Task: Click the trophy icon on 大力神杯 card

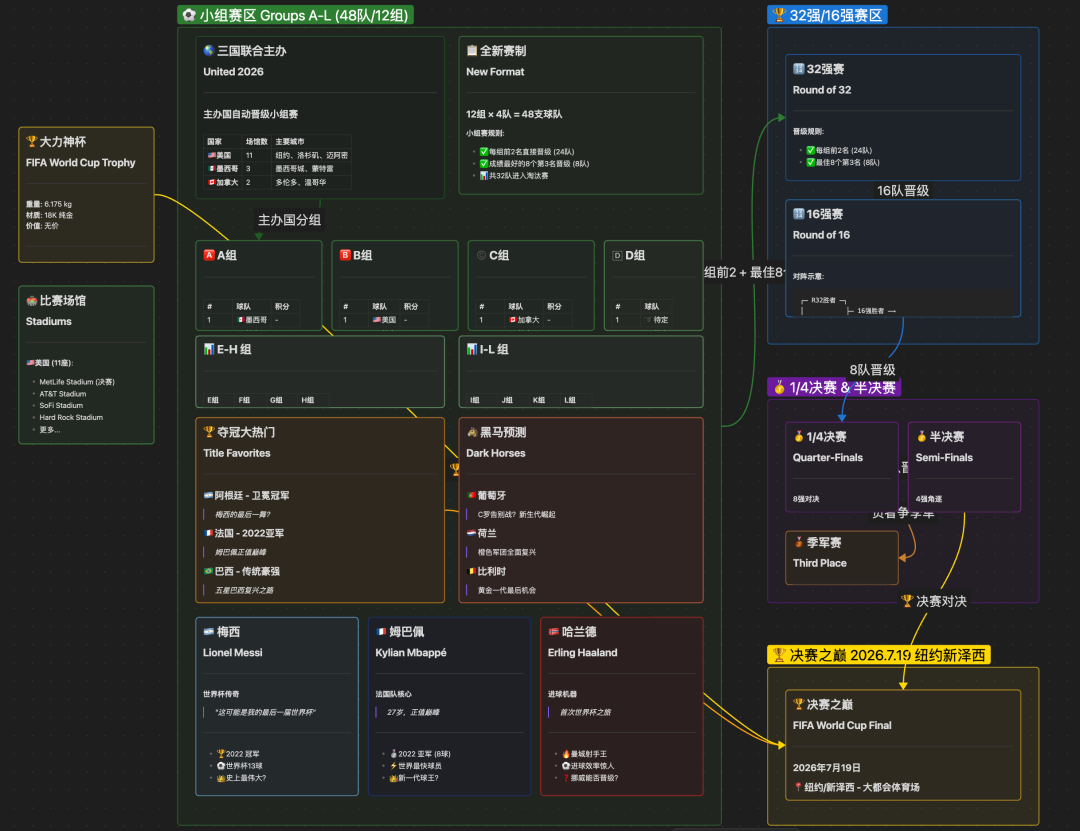Action: pyautogui.click(x=31, y=141)
